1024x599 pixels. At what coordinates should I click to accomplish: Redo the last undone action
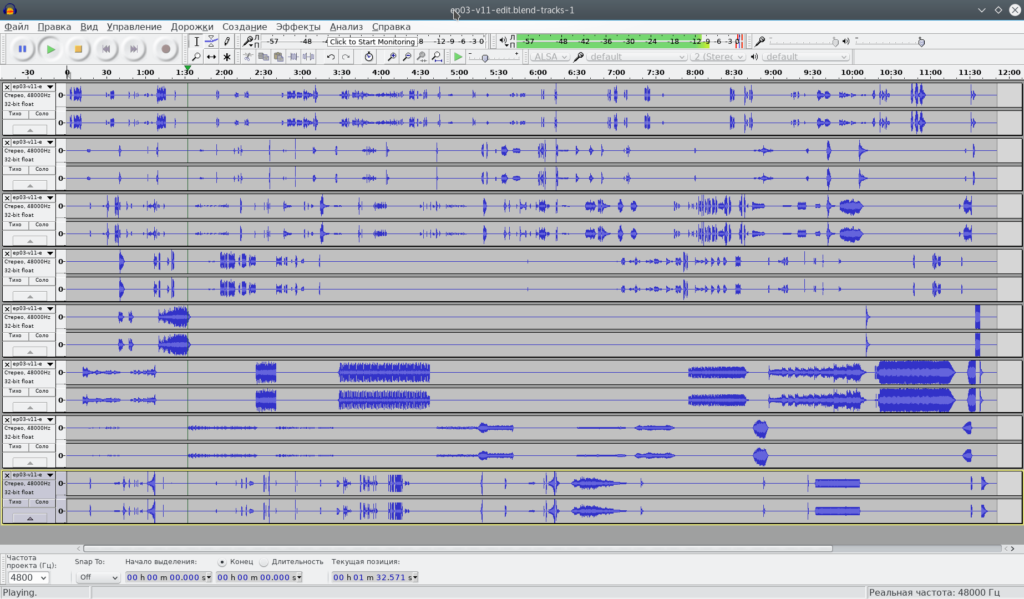(x=346, y=57)
